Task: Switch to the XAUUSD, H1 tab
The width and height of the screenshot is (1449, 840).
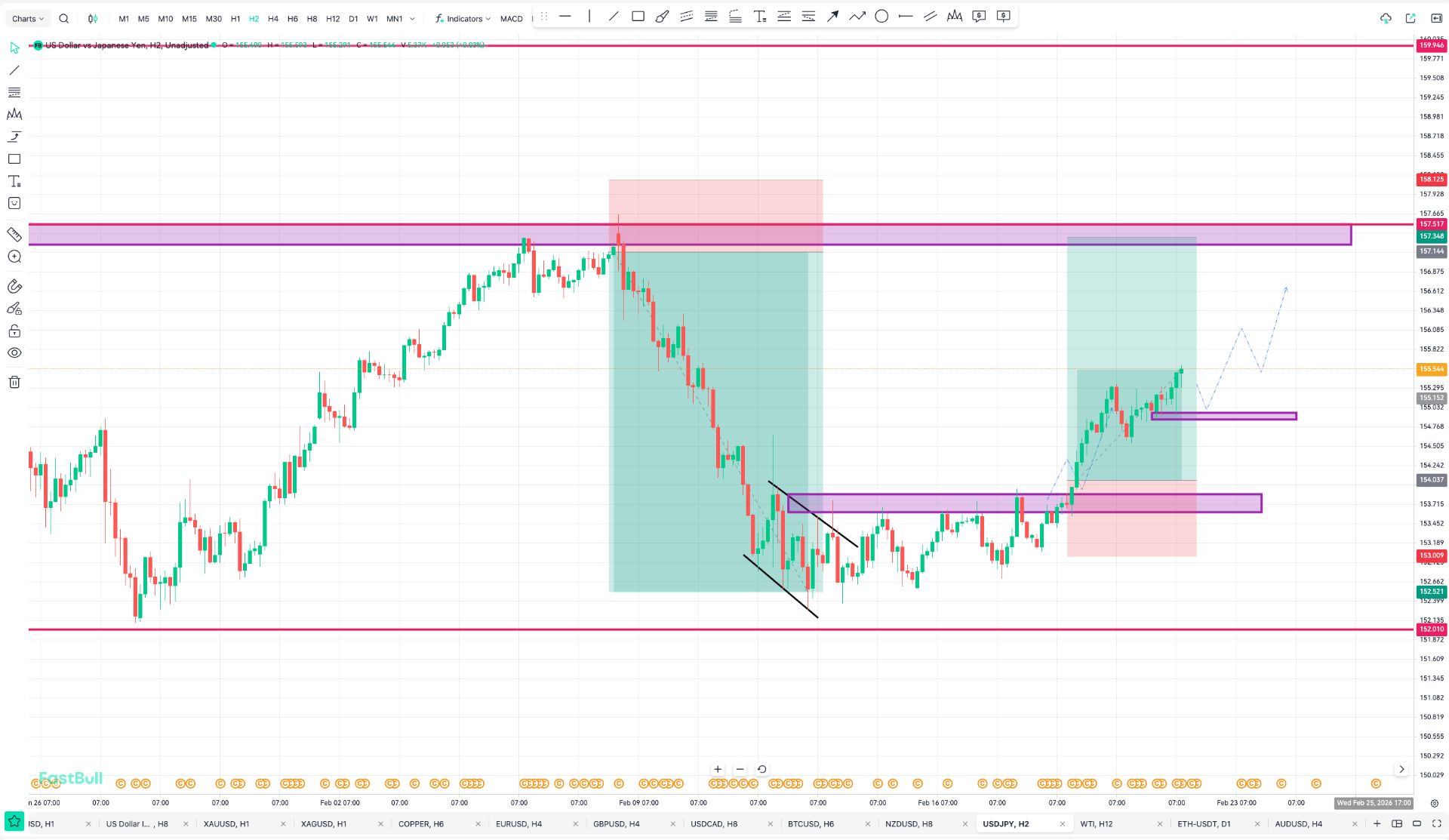Action: coord(226,823)
